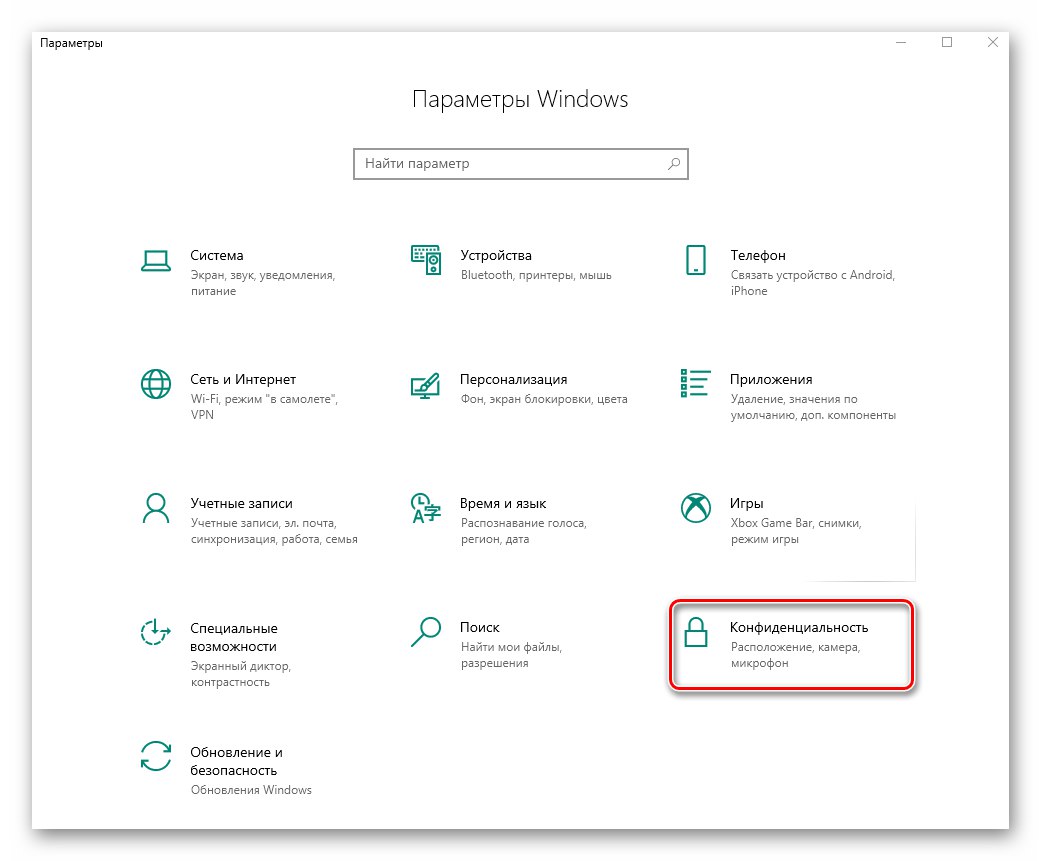Open the Телефон phone icon
Viewport: 1041px width, 861px height.
pyautogui.click(x=696, y=260)
